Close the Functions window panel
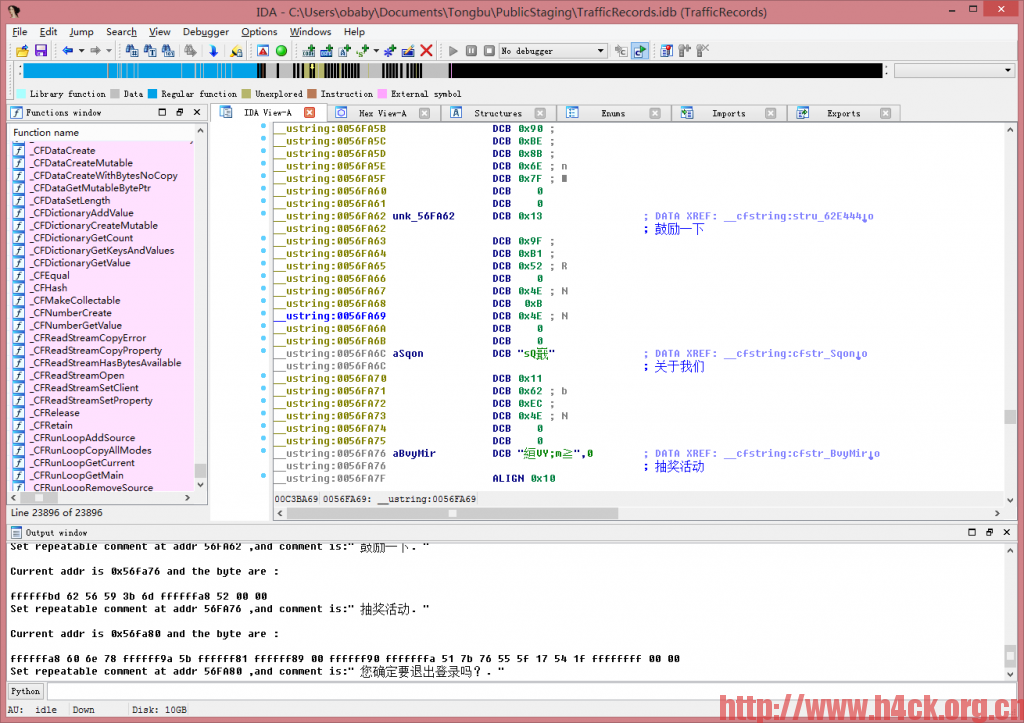The height and width of the screenshot is (723, 1024). (x=197, y=112)
